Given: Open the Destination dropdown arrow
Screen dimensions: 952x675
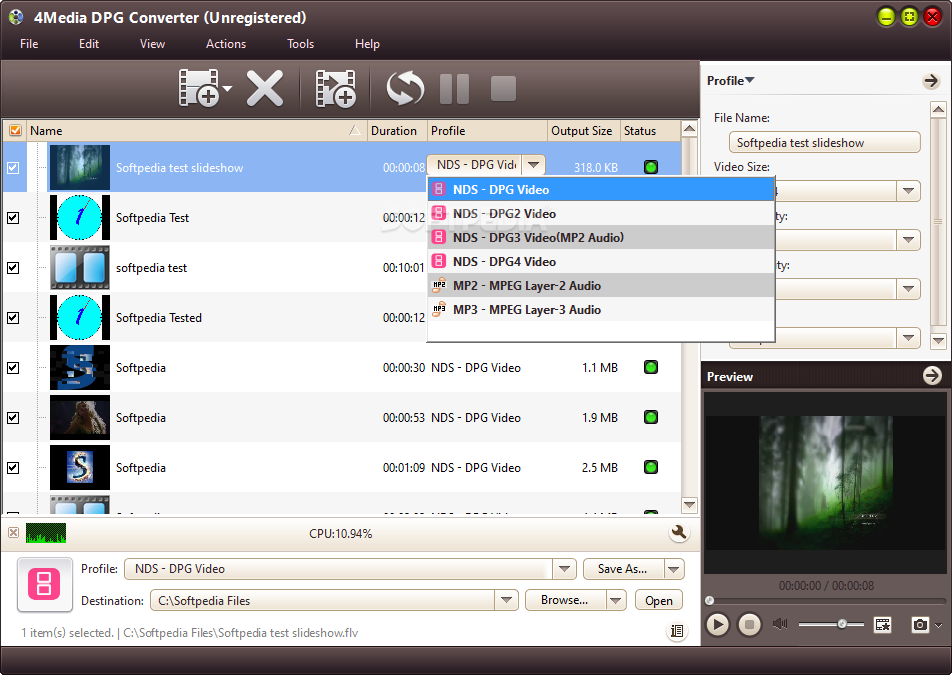Looking at the screenshot, I should pos(506,600).
